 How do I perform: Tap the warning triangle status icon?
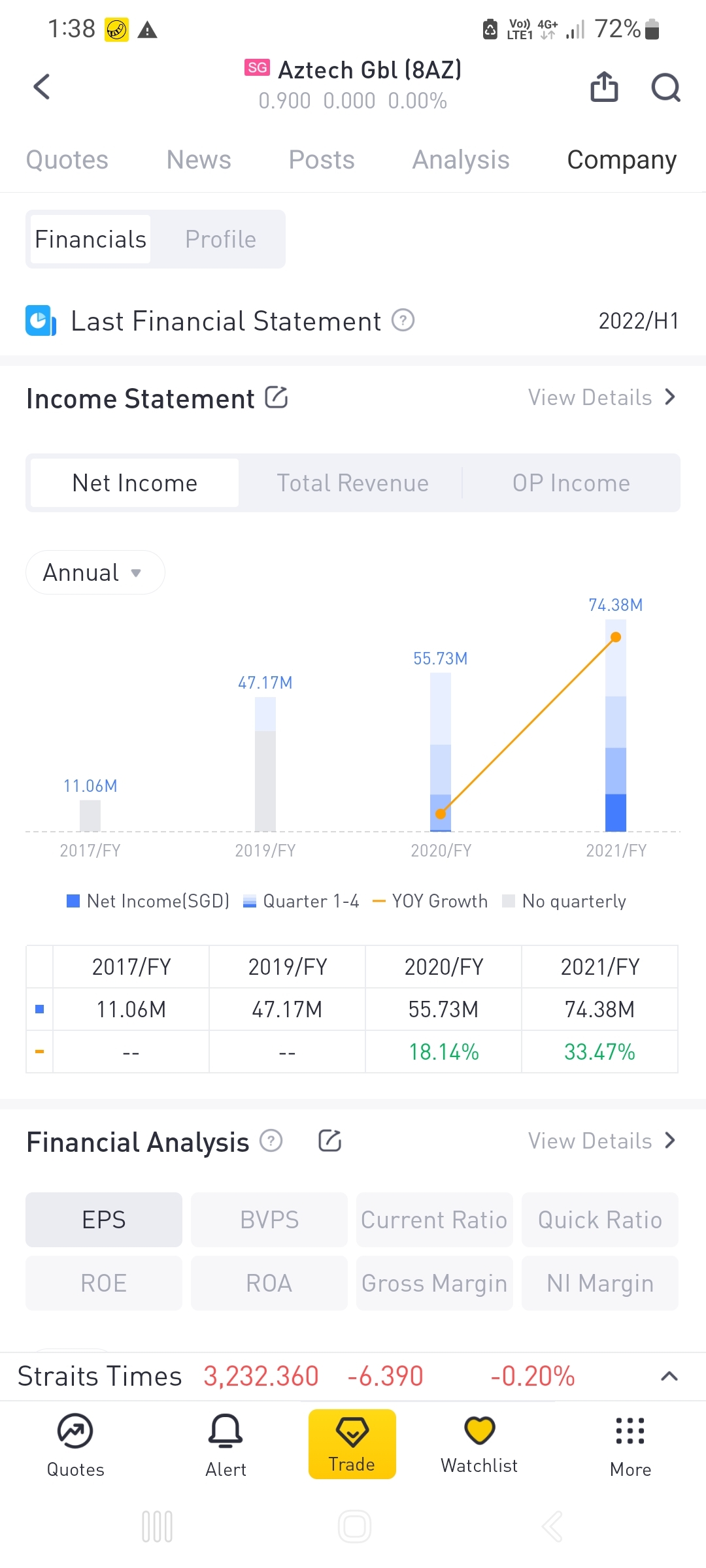click(147, 30)
